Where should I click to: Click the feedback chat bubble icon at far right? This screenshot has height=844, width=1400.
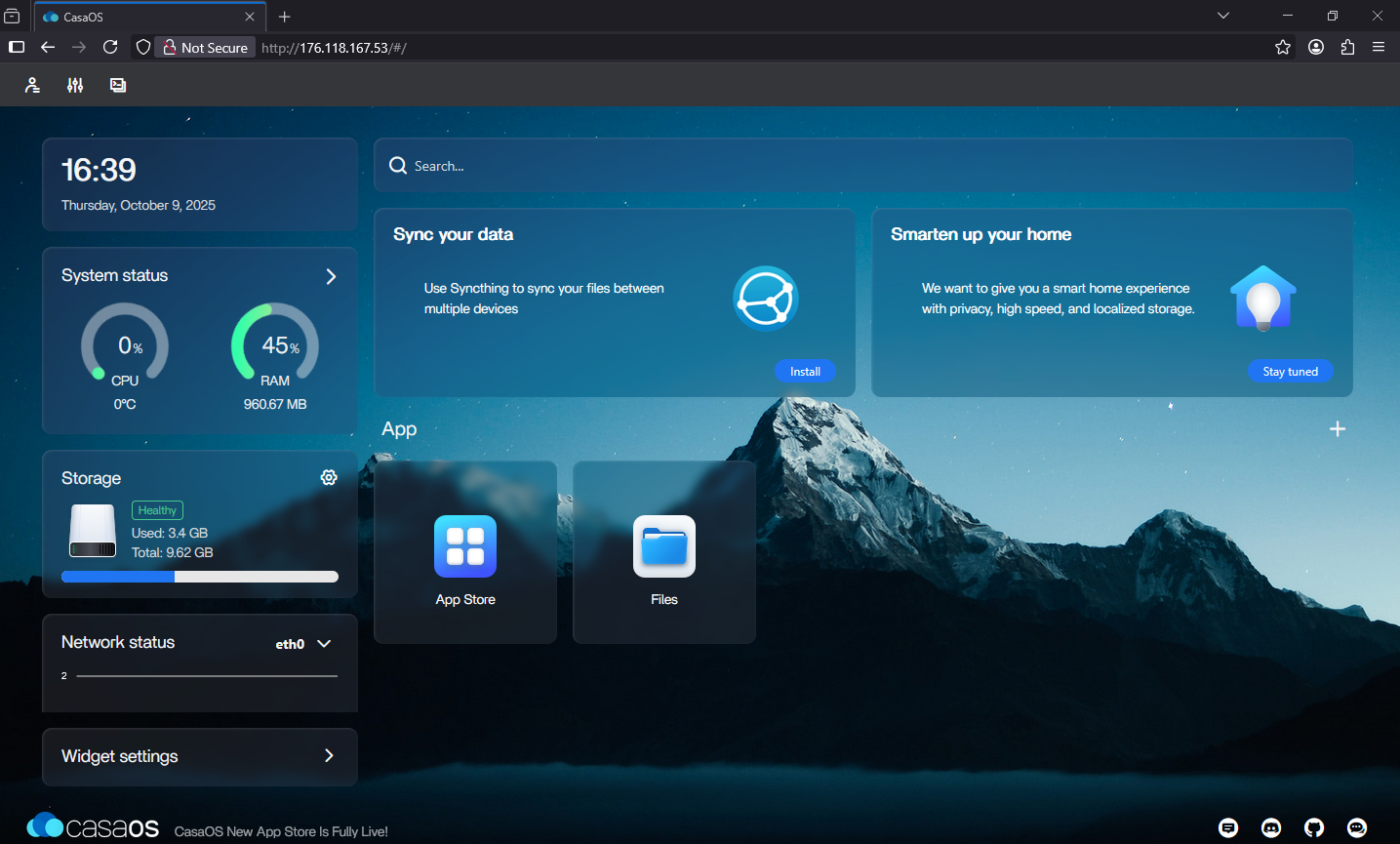(x=1357, y=827)
